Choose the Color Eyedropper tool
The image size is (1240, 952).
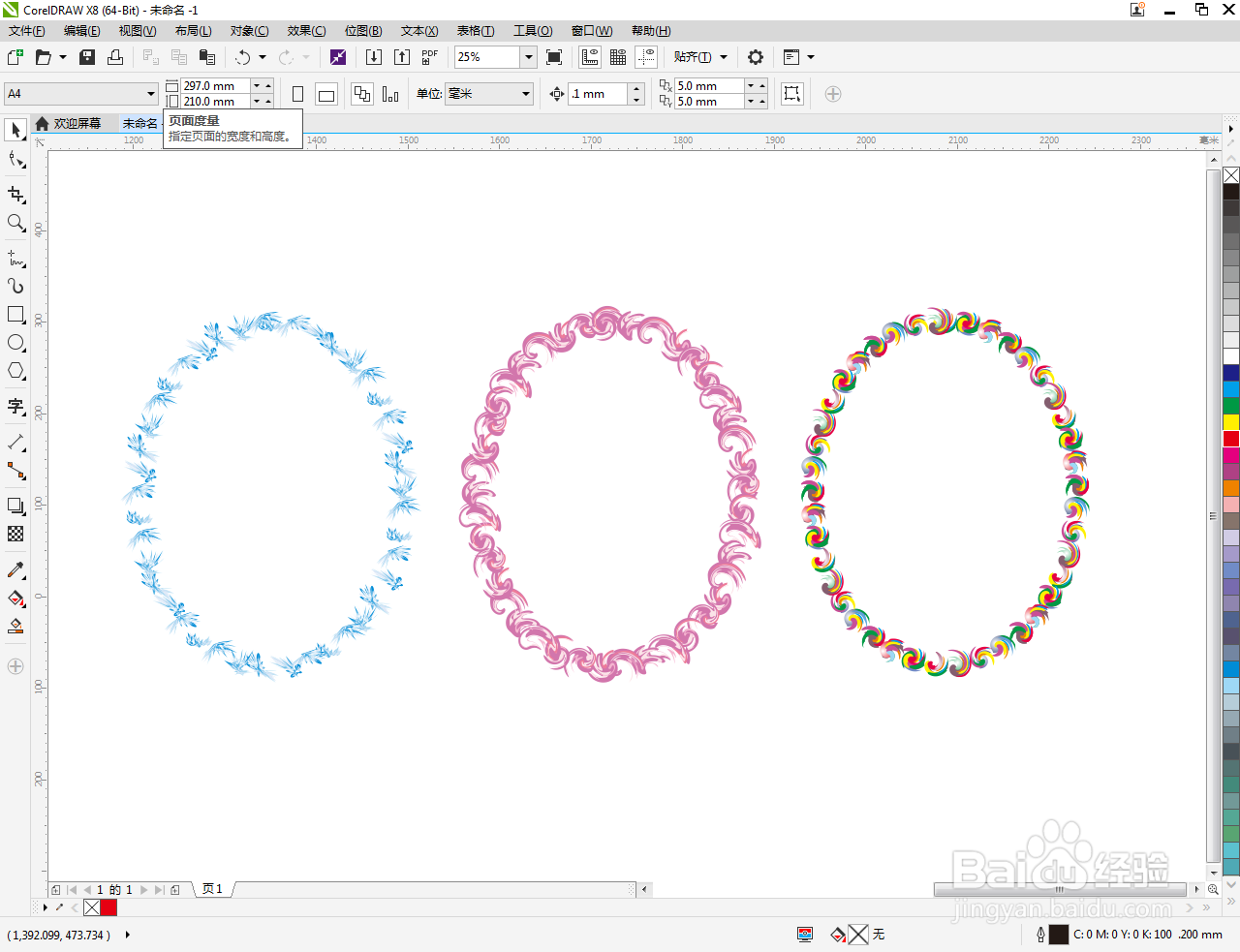coord(15,569)
